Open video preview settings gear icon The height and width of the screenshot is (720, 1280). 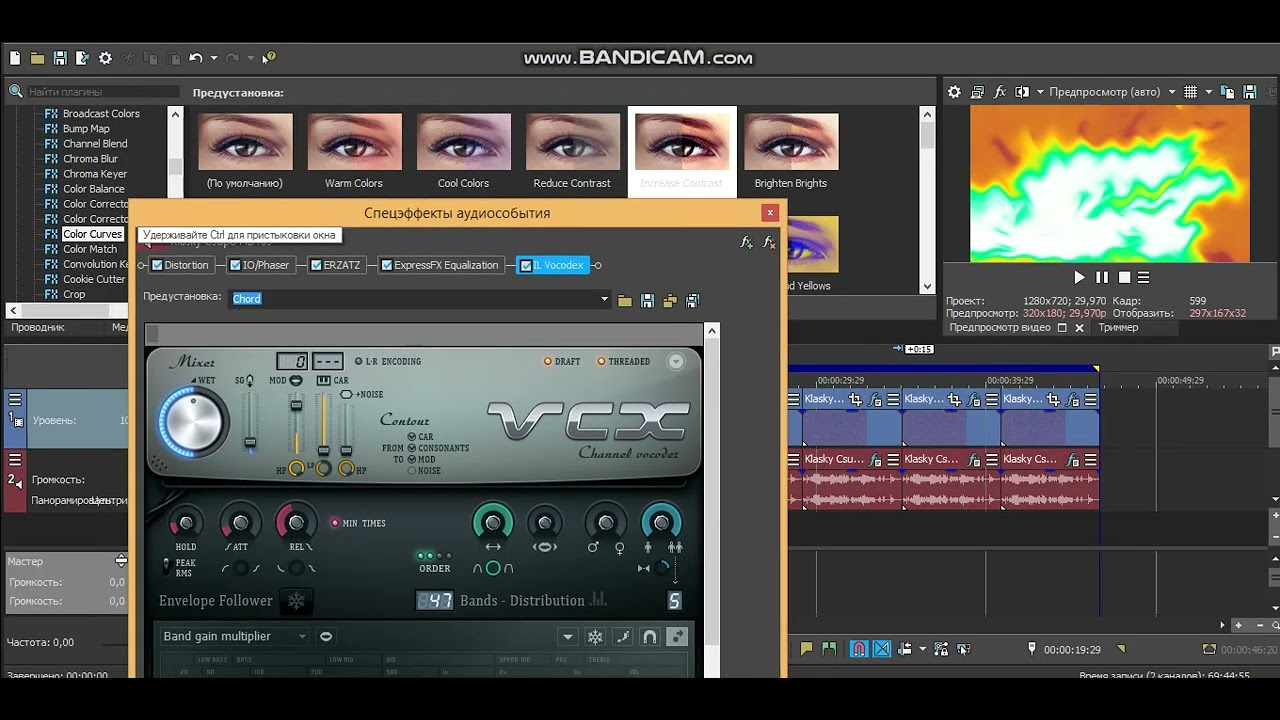(954, 92)
